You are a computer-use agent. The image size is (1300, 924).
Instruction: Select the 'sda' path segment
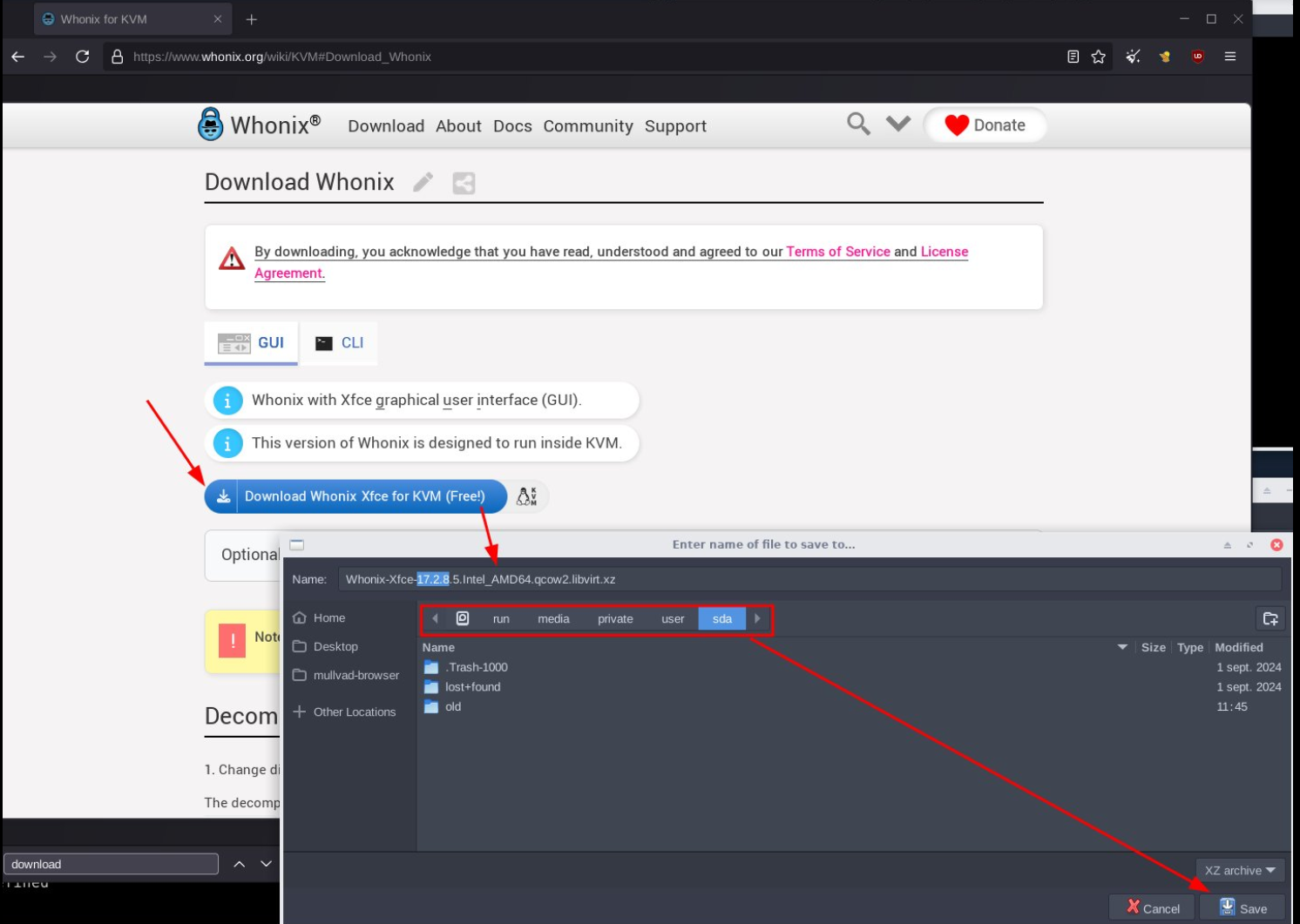point(722,618)
